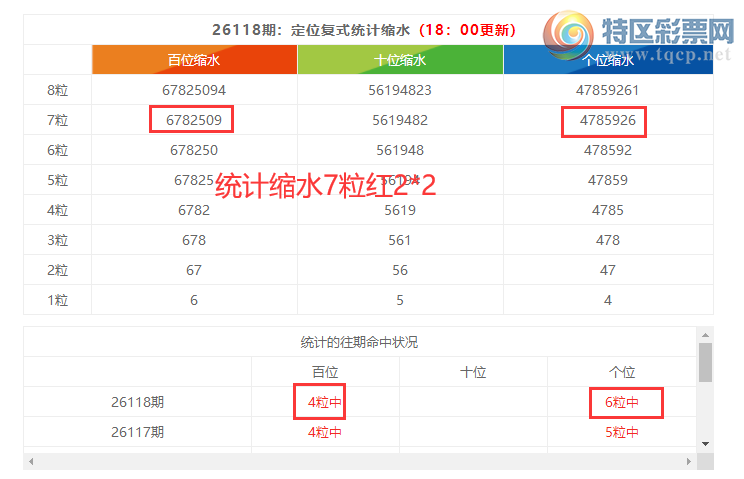Click the 个位 header in history table
The image size is (744, 479).
point(622,372)
